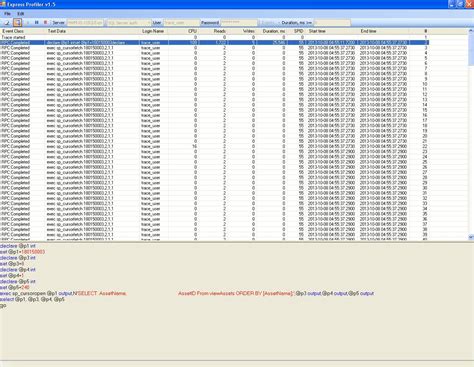Screen dimensions: 474x367
Task: Click the Server address input field
Action: pos(85,23)
